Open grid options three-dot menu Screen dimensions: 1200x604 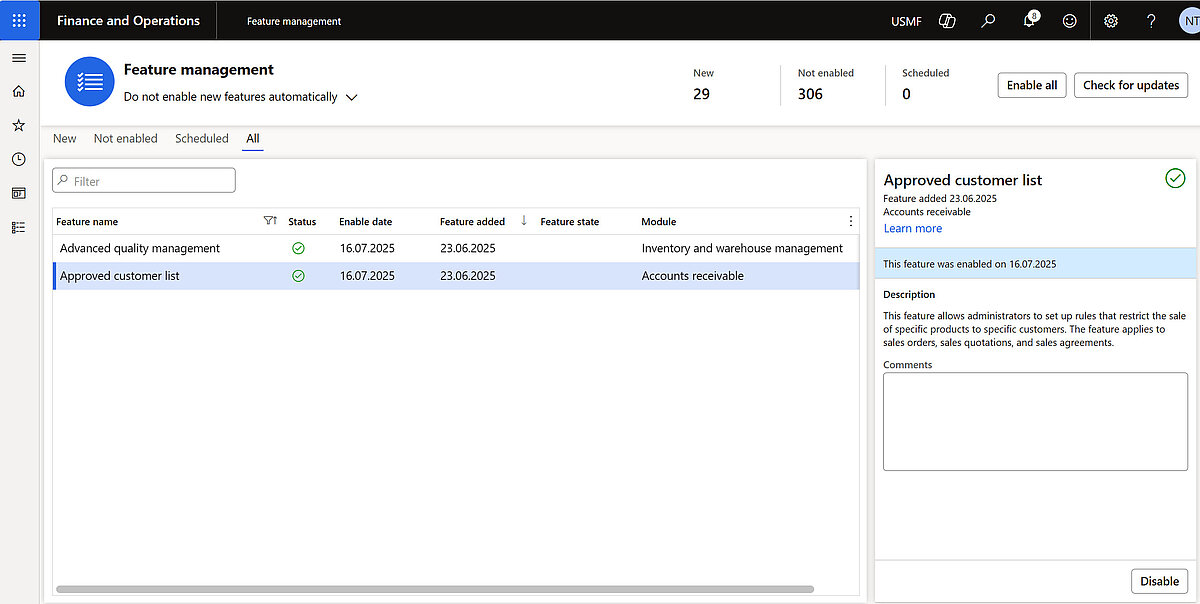[851, 221]
